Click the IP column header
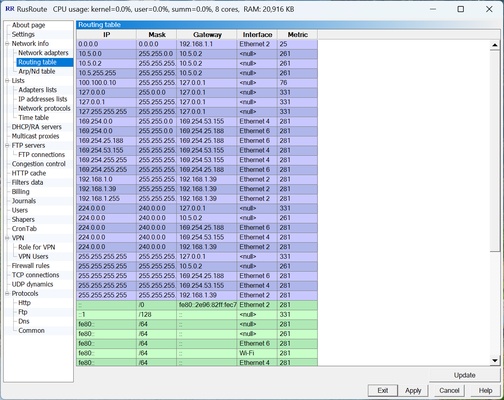Image resolution: width=504 pixels, height=400 pixels. (106, 35)
